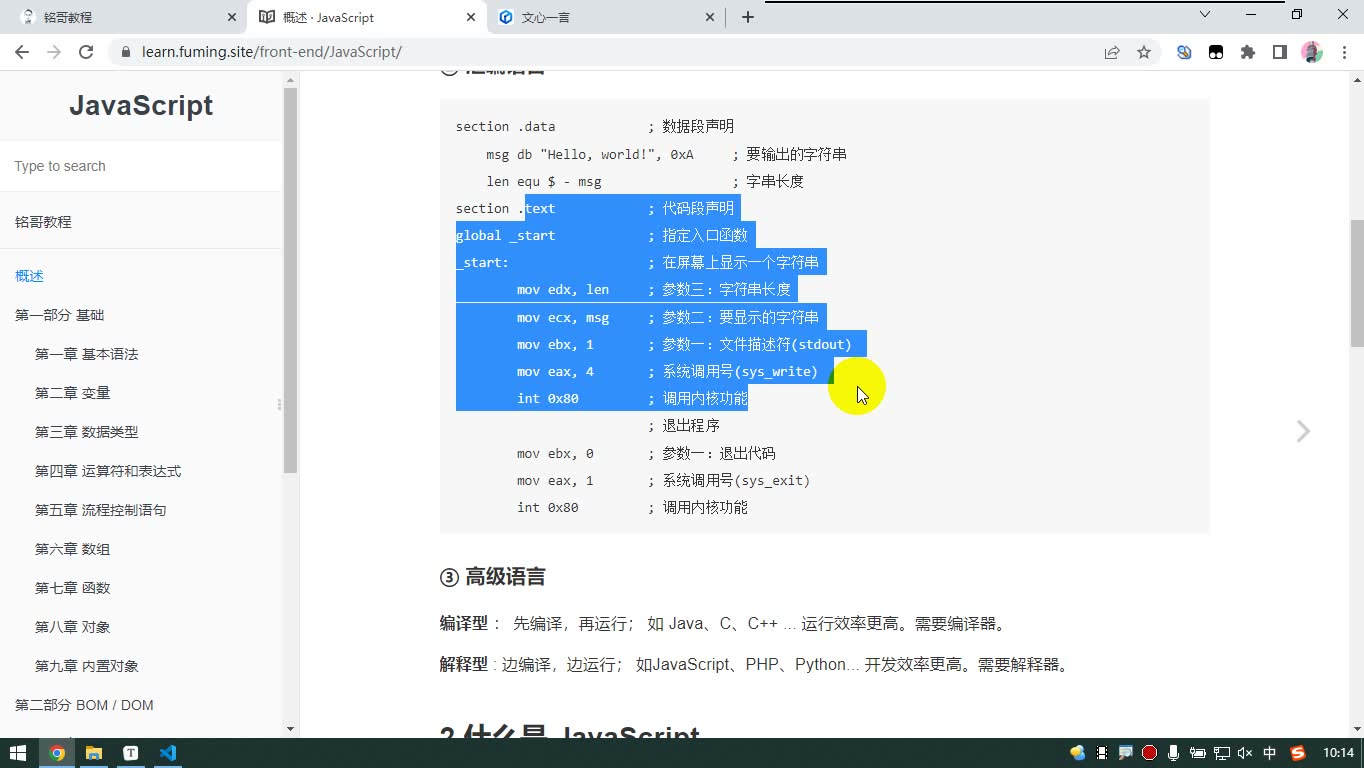The width and height of the screenshot is (1364, 768).
Task: Click the microphone icon in system tray
Action: tap(1173, 753)
